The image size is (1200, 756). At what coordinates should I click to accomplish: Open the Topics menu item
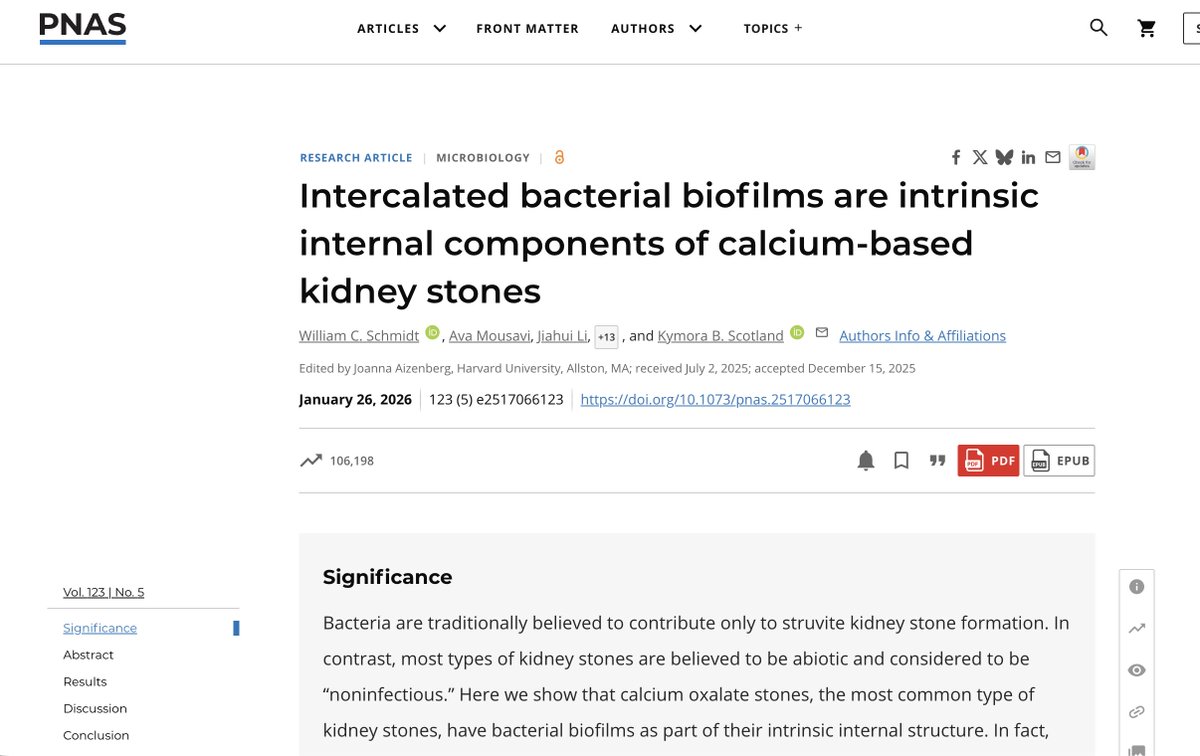click(x=773, y=28)
